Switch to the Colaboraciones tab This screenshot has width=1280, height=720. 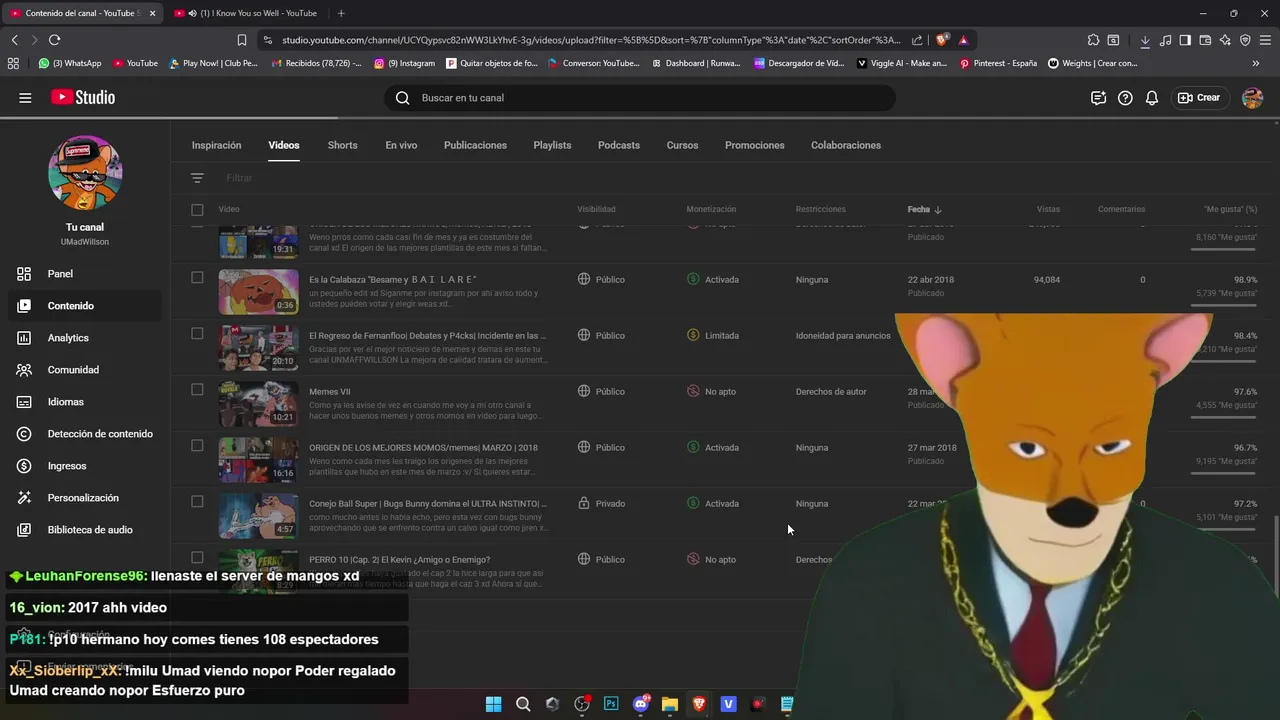pyautogui.click(x=846, y=145)
